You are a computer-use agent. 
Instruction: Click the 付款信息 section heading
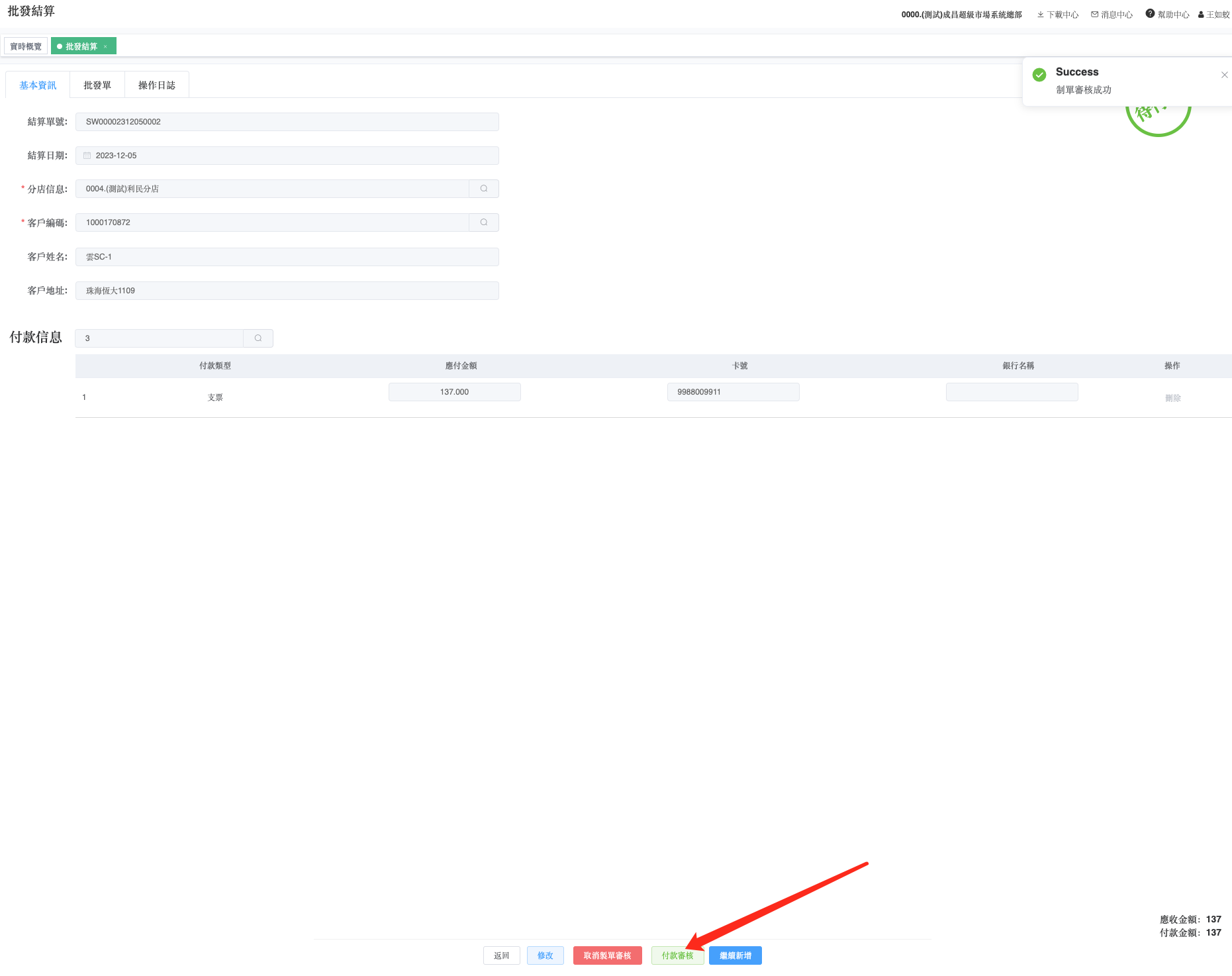(x=36, y=337)
